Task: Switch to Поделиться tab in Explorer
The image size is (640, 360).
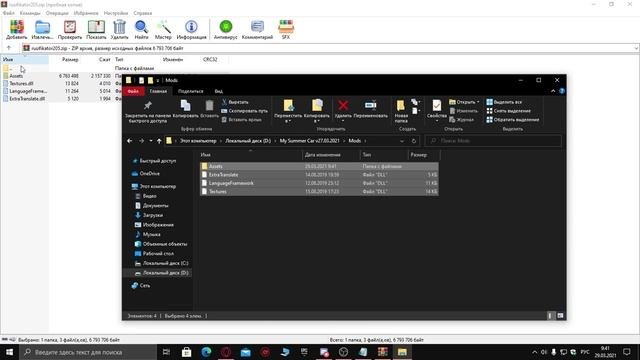Action: tap(191, 91)
